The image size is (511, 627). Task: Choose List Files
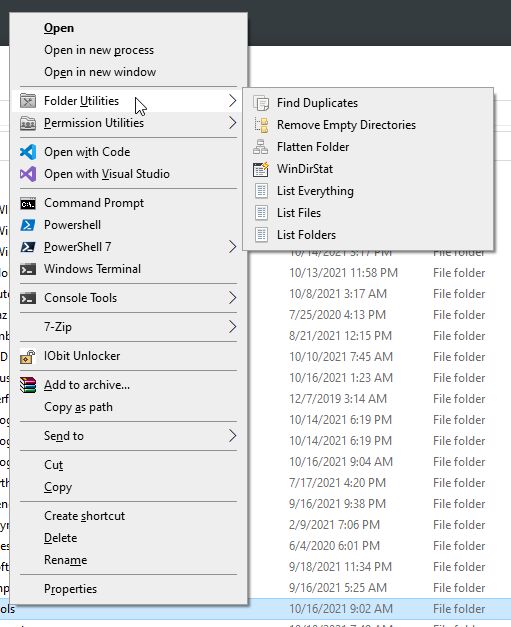(299, 213)
